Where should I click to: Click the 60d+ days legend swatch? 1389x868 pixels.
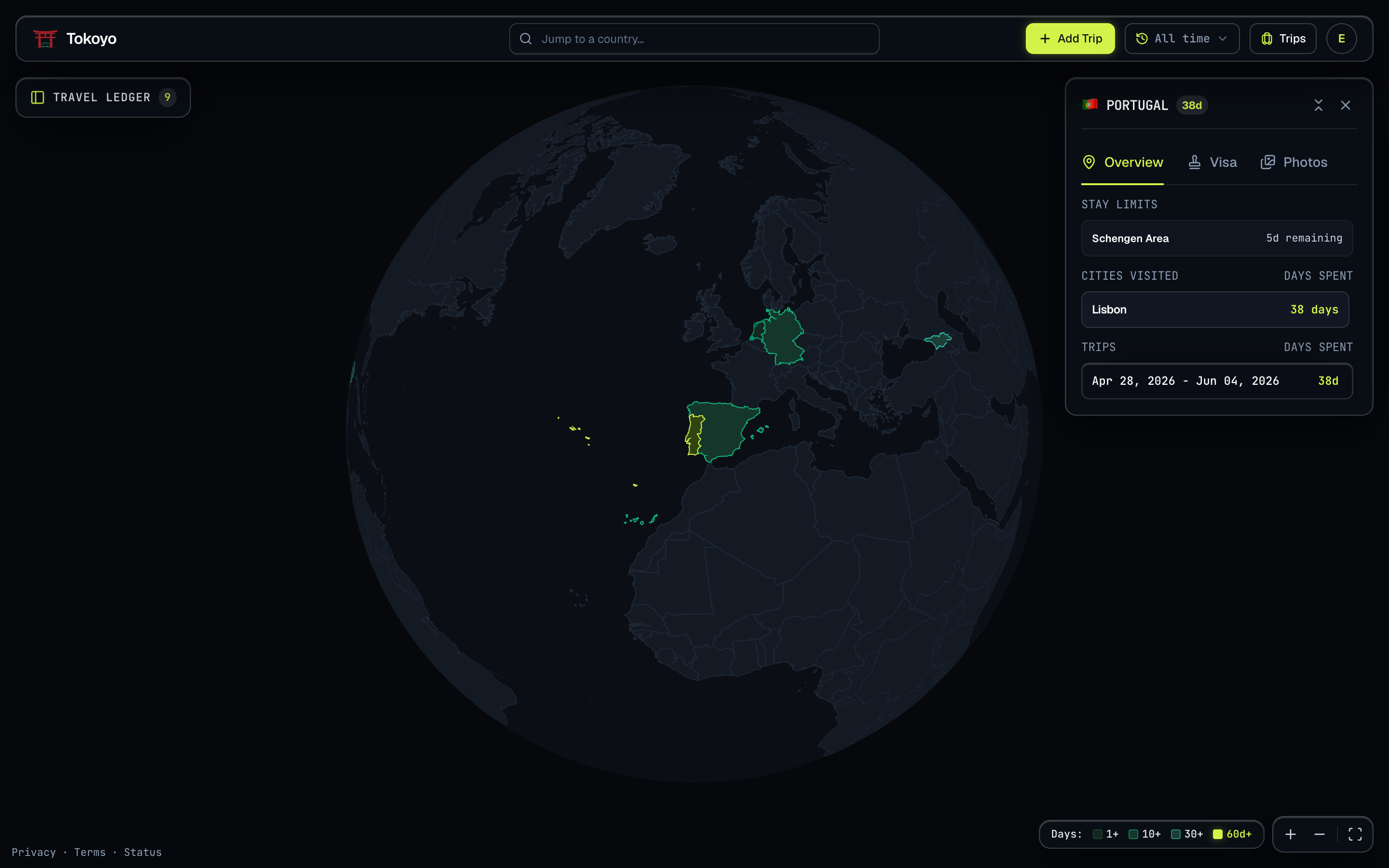tap(1217, 834)
